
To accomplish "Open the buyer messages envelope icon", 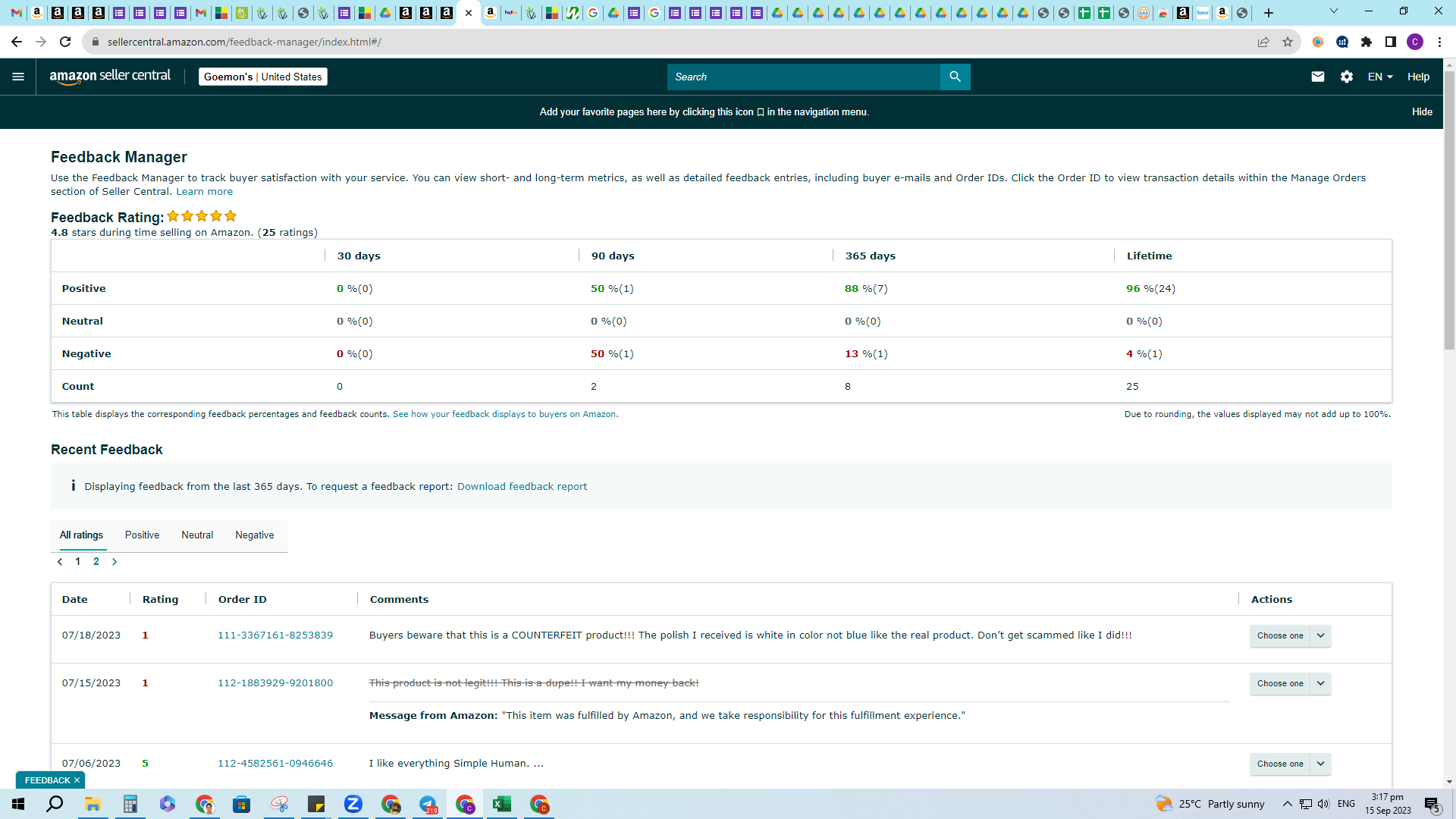I will click(1318, 77).
